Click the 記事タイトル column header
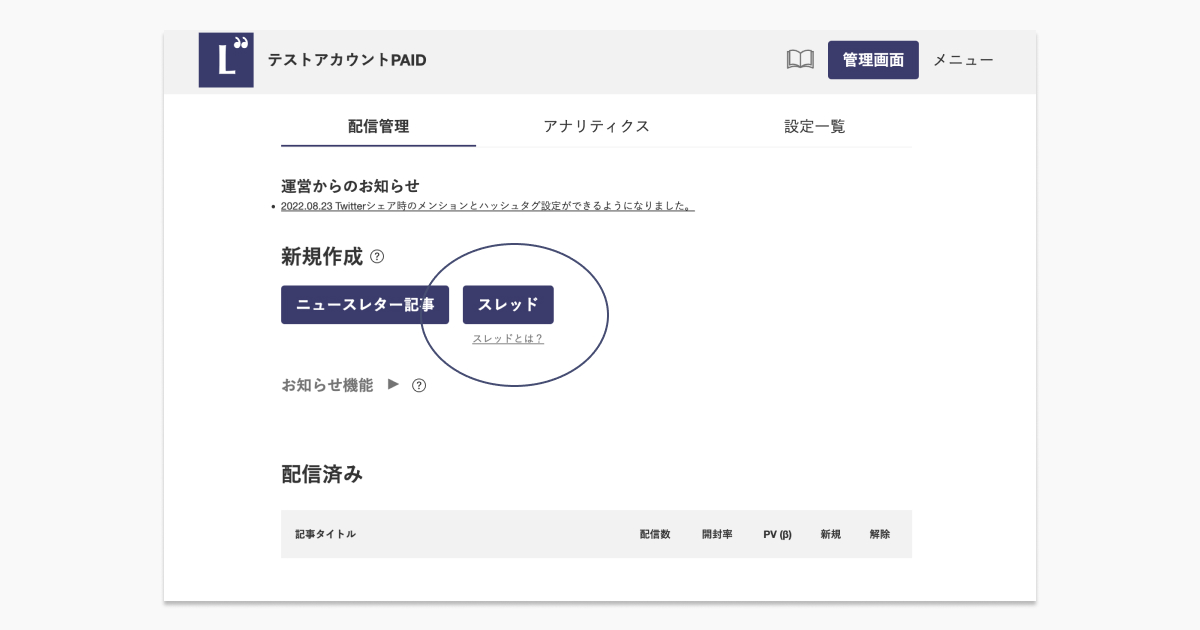1200x630 pixels. point(325,535)
